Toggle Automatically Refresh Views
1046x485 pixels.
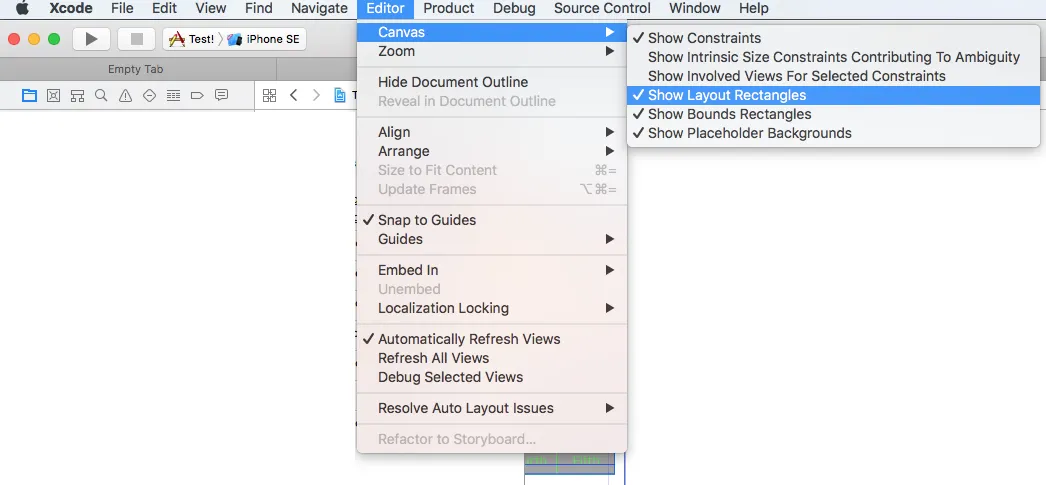(492, 339)
